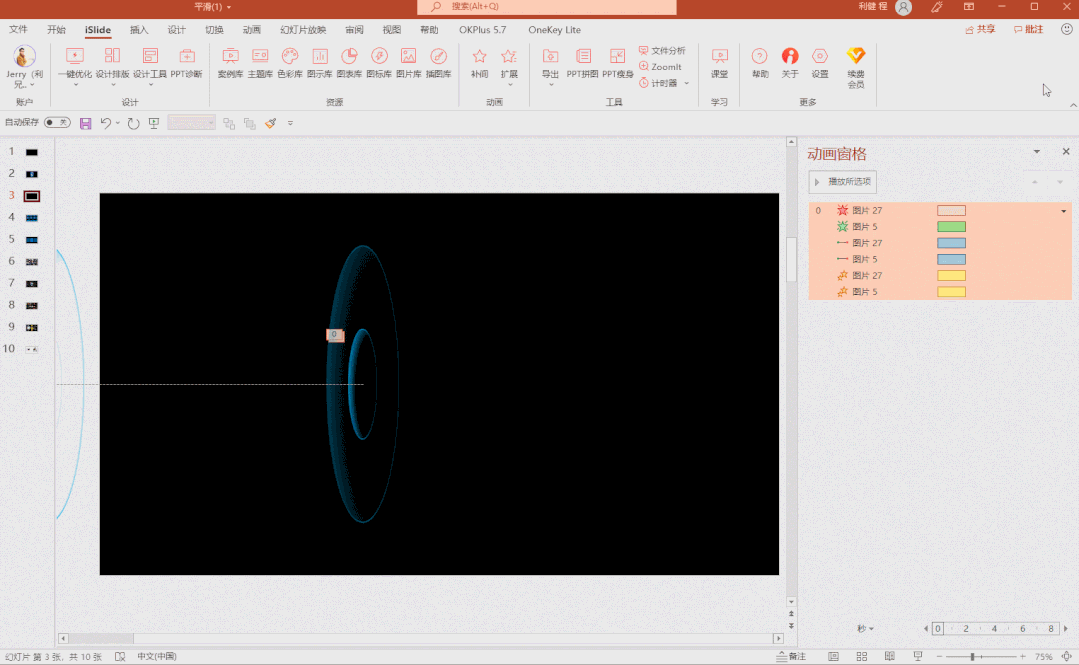The width and height of the screenshot is (1079, 665).
Task: Switch to the 幻灯片放映 tab
Action: coord(303,30)
